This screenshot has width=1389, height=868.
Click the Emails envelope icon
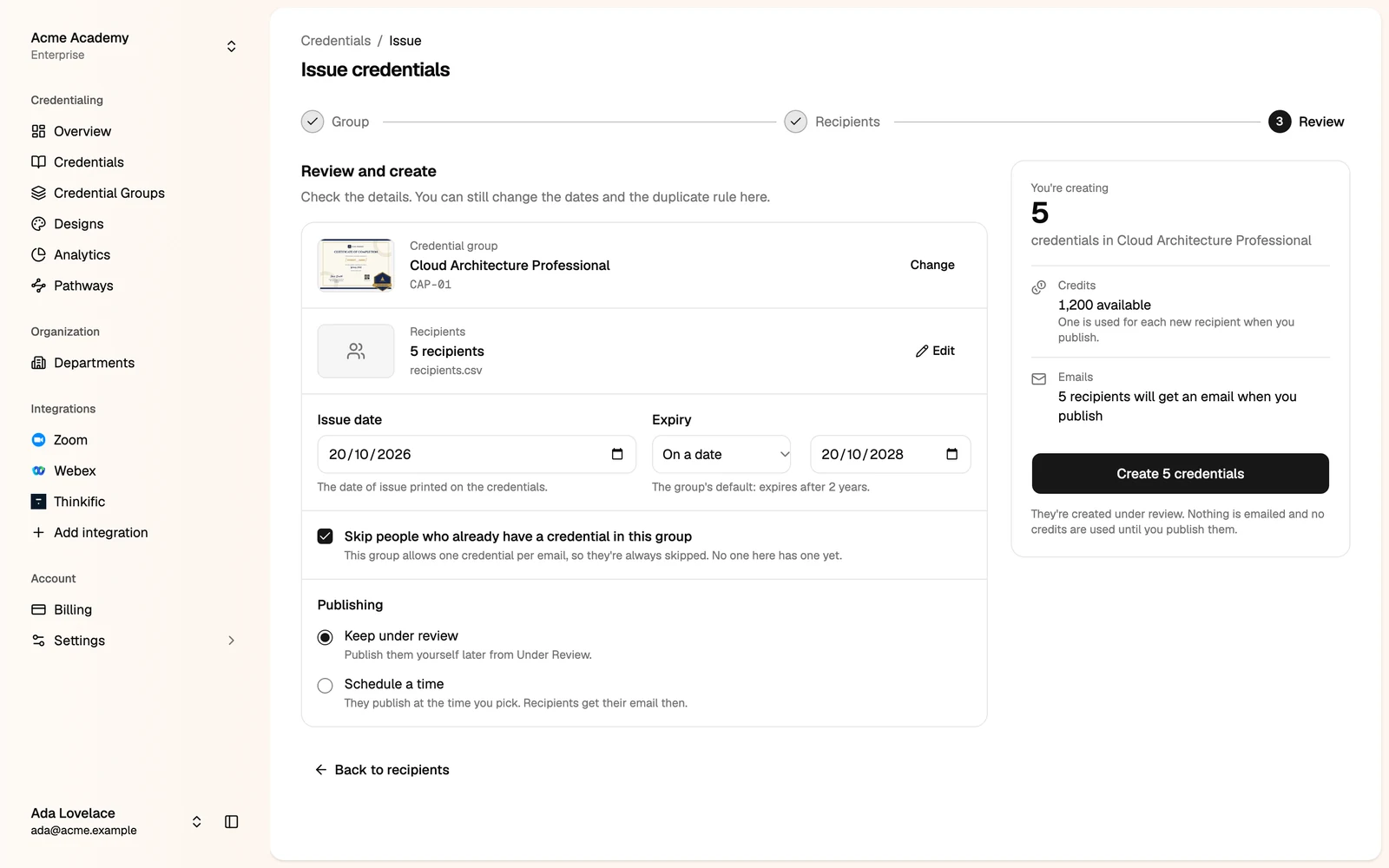[x=1039, y=379]
